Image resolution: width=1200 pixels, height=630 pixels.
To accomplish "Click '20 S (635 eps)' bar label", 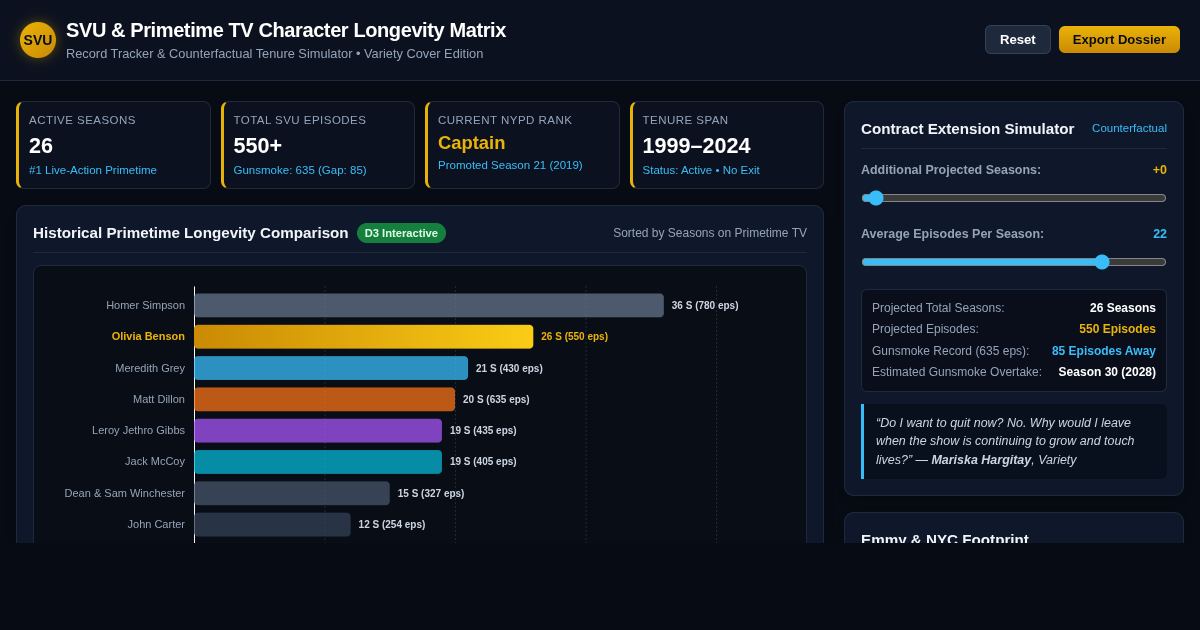I will pos(496,400).
